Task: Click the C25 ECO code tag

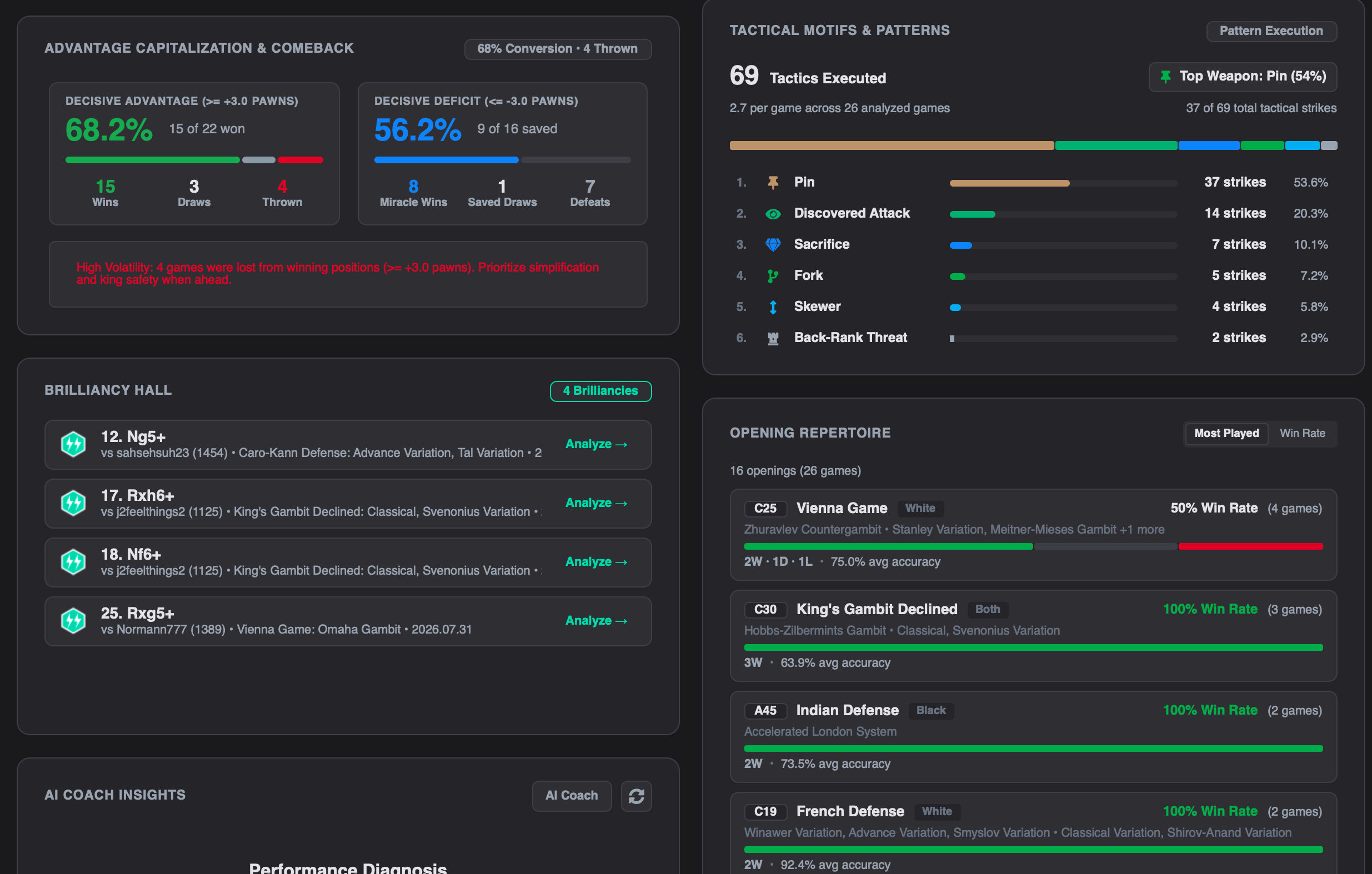Action: (x=765, y=508)
